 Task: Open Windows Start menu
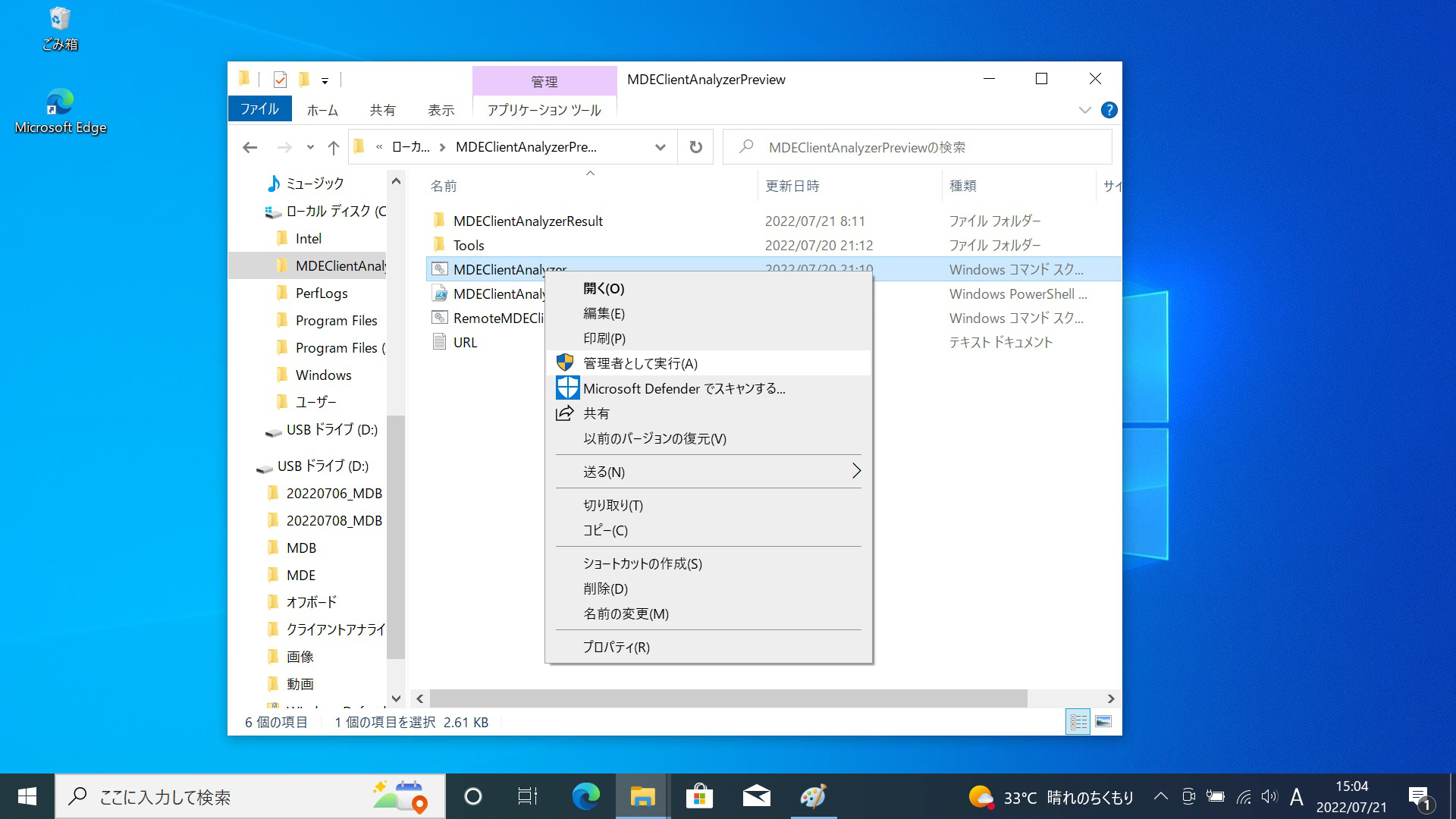[27, 796]
